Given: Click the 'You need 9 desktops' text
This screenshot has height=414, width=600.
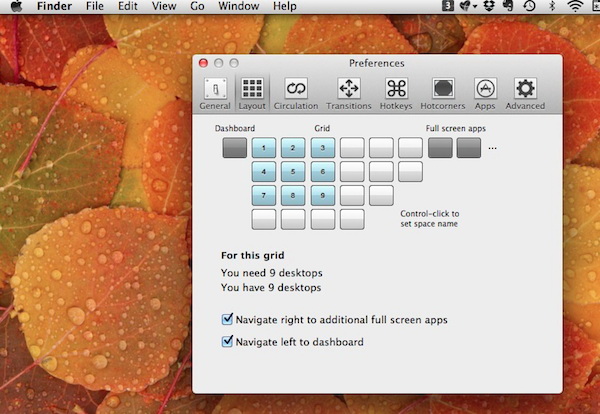Looking at the screenshot, I should tap(272, 273).
